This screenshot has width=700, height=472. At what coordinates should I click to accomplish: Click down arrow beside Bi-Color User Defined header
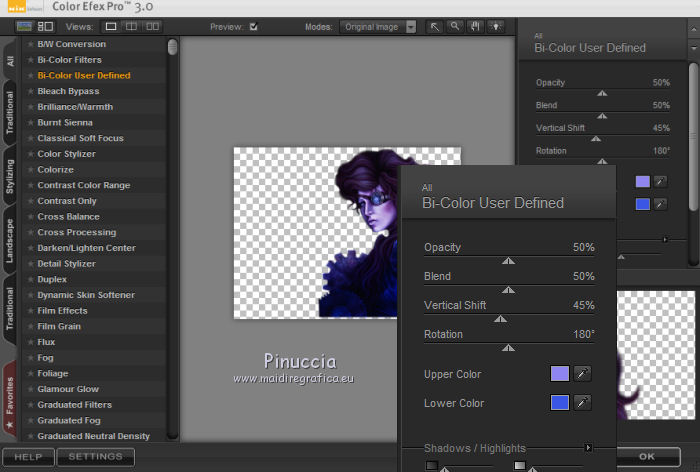pos(693,47)
